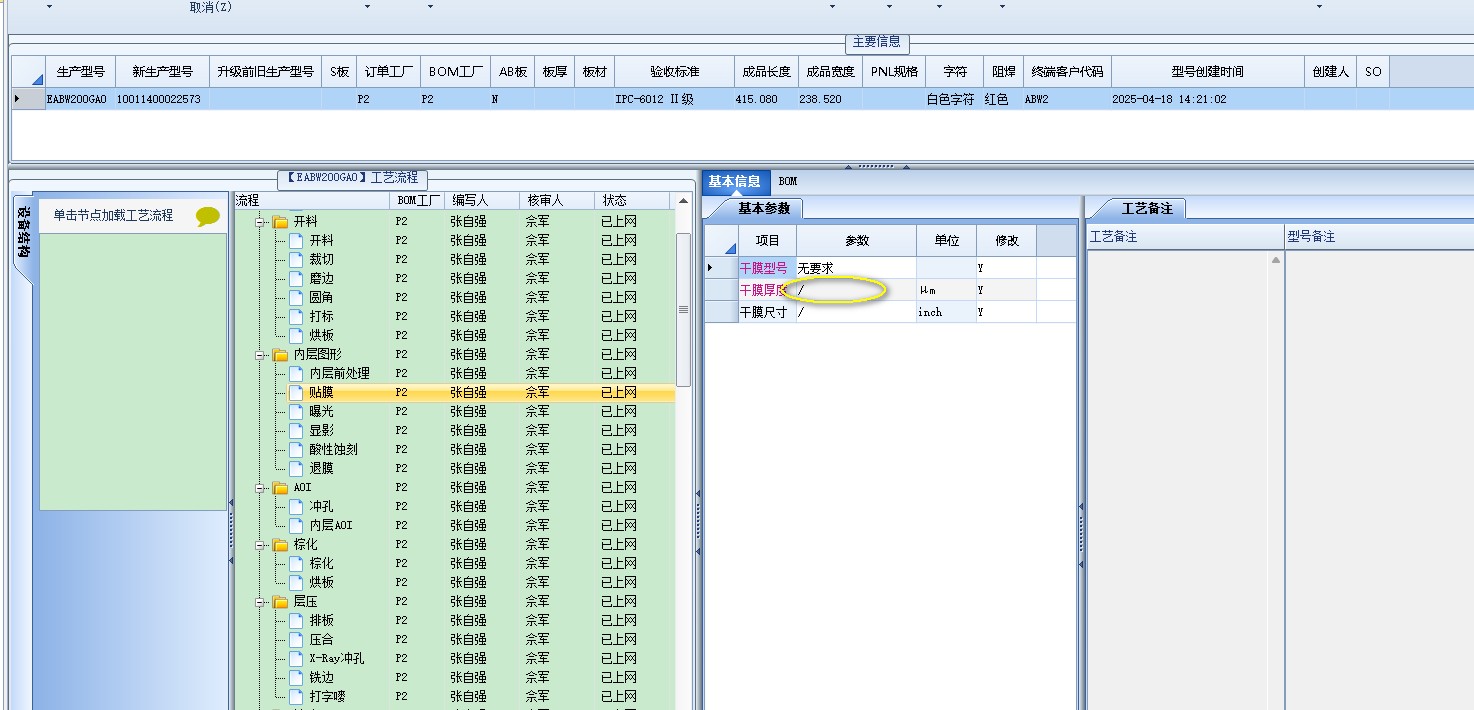
Task: Click the 单击节点加载工艺流程 label
Action: coord(113,215)
